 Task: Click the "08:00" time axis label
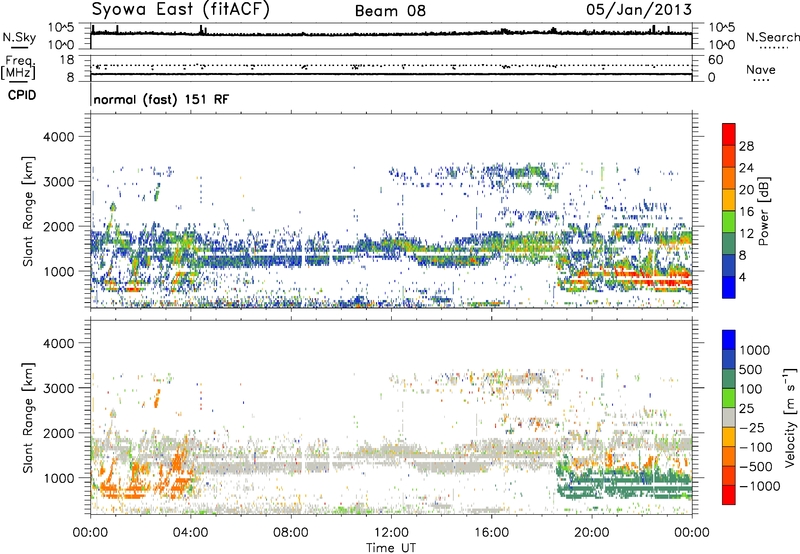point(291,533)
